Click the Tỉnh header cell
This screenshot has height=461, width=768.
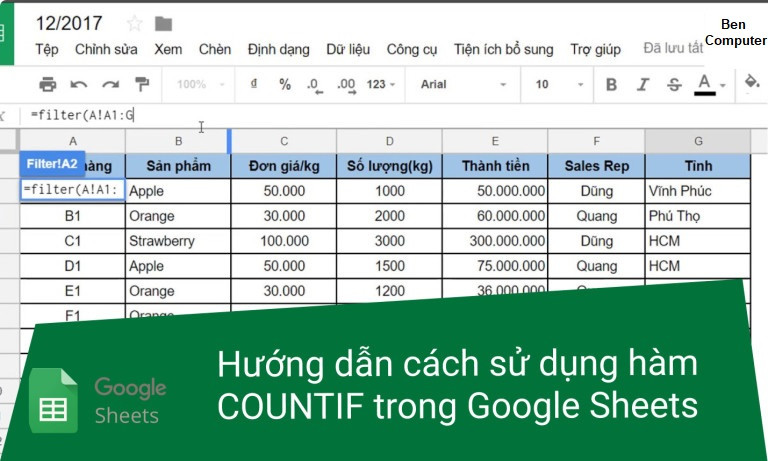698,166
